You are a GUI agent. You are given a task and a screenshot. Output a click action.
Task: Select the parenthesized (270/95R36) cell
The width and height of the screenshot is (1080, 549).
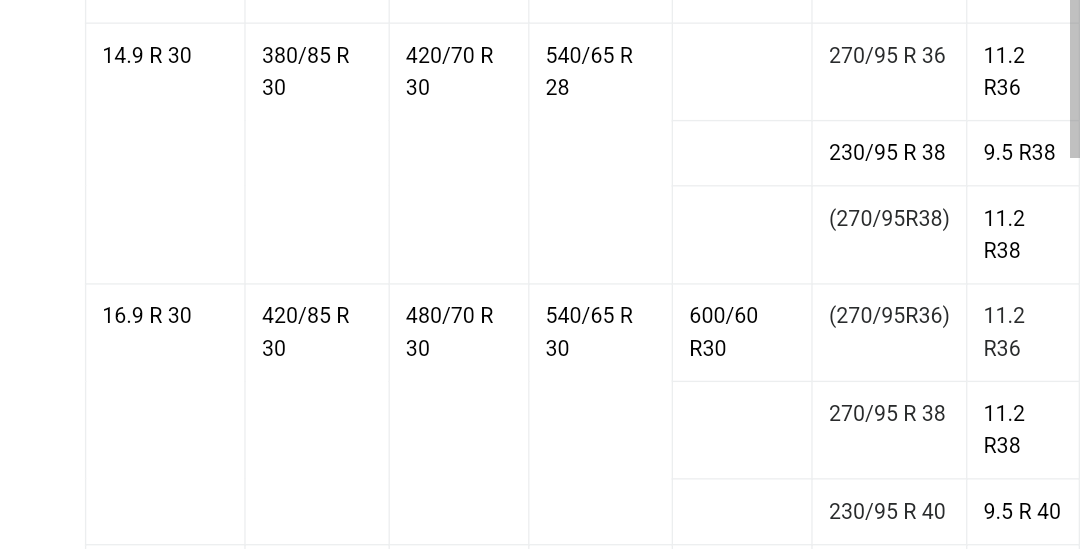(x=889, y=316)
